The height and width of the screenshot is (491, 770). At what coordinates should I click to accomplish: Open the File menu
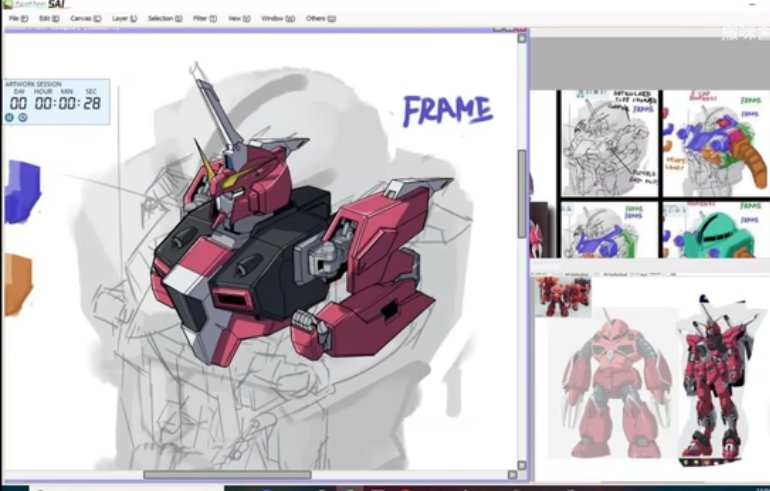tap(18, 19)
